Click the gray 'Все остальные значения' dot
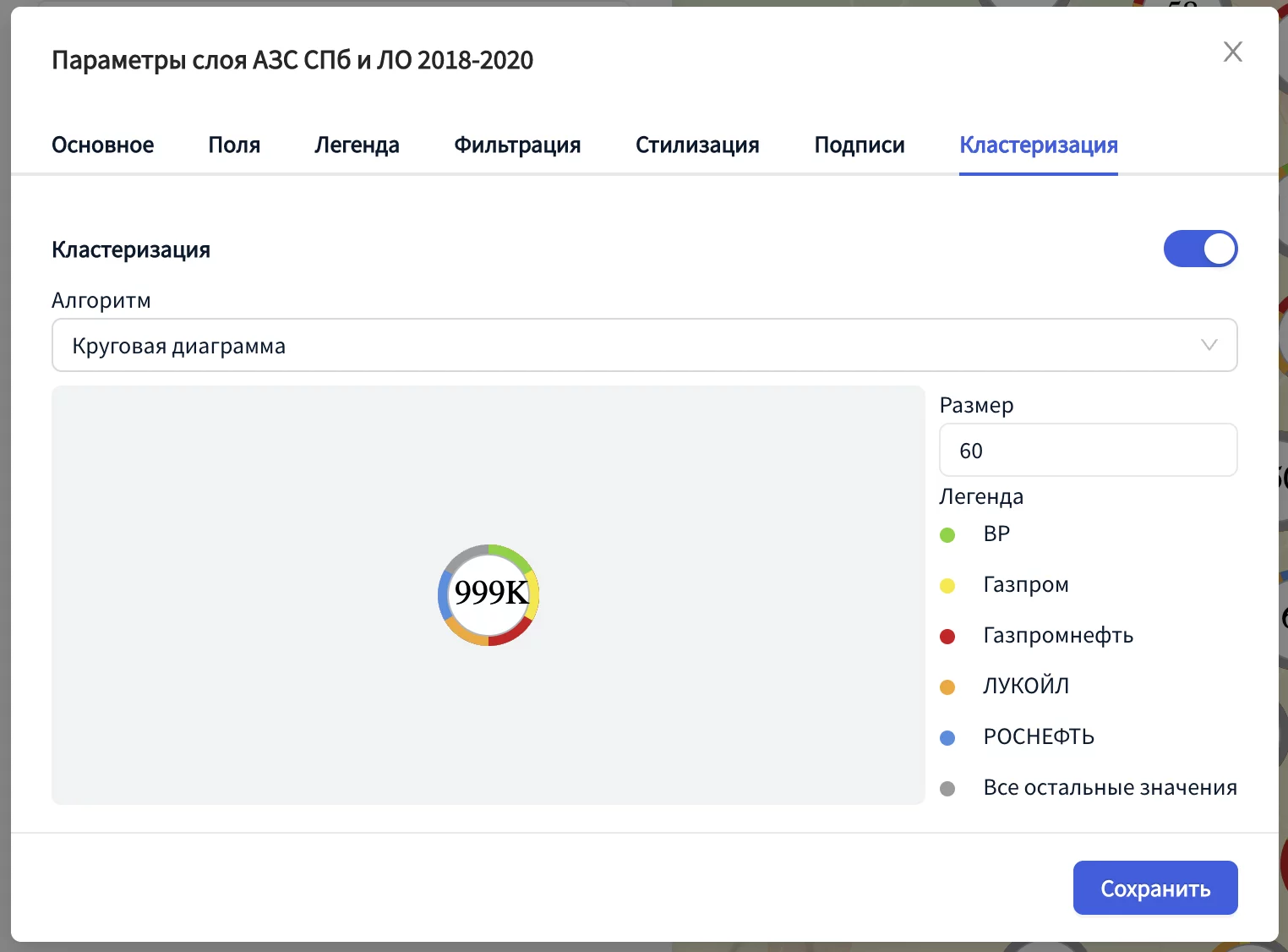This screenshot has width=1288, height=952. (x=947, y=789)
